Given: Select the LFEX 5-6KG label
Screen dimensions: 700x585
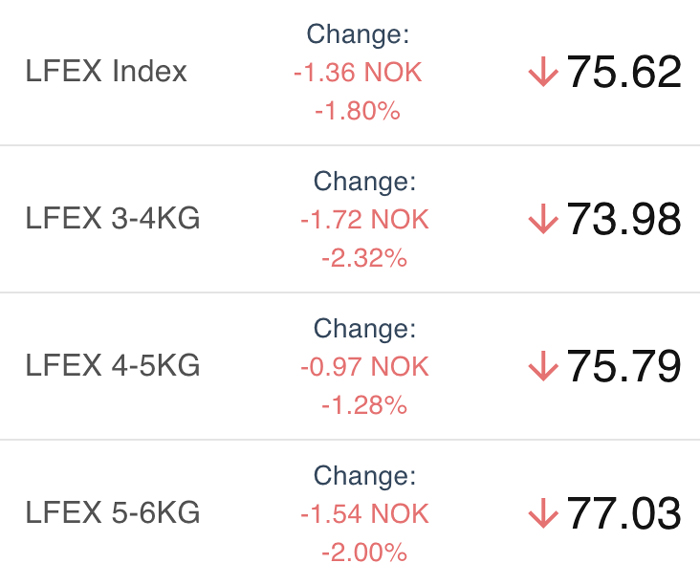Looking at the screenshot, I should pyautogui.click(x=112, y=512).
